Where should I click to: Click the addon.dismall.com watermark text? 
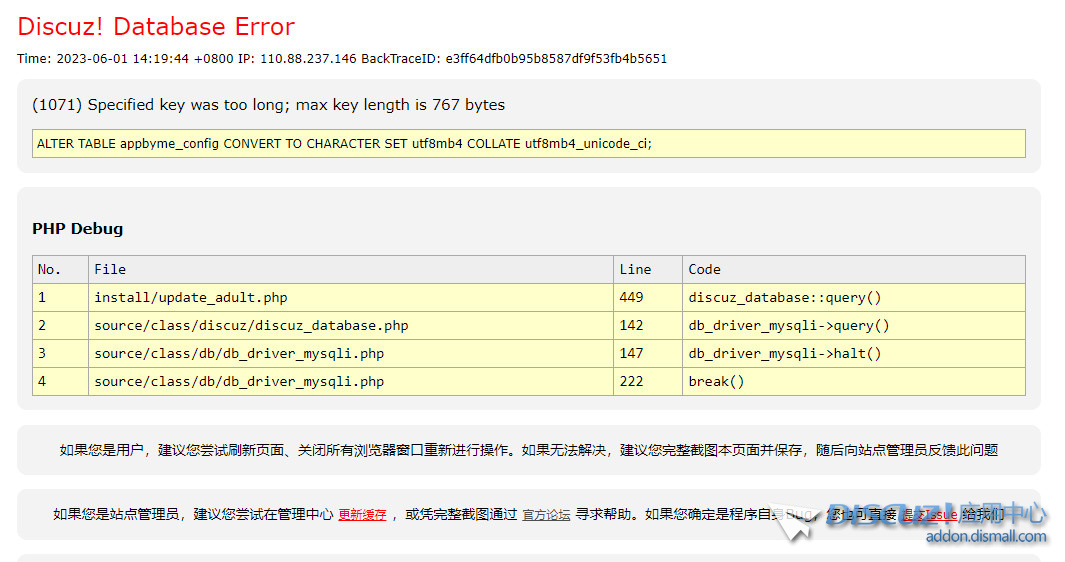pos(986,537)
